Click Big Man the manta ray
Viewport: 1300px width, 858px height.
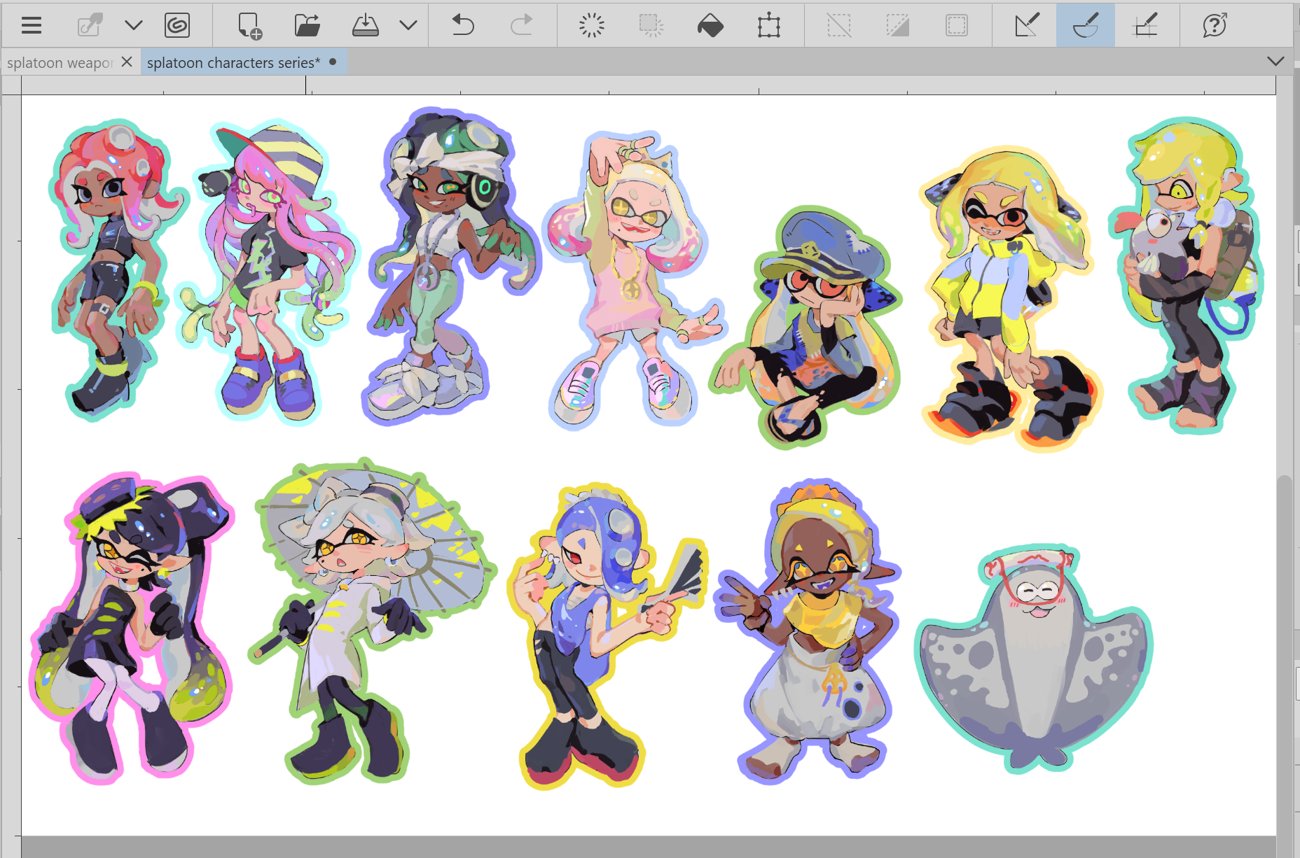click(x=1034, y=660)
